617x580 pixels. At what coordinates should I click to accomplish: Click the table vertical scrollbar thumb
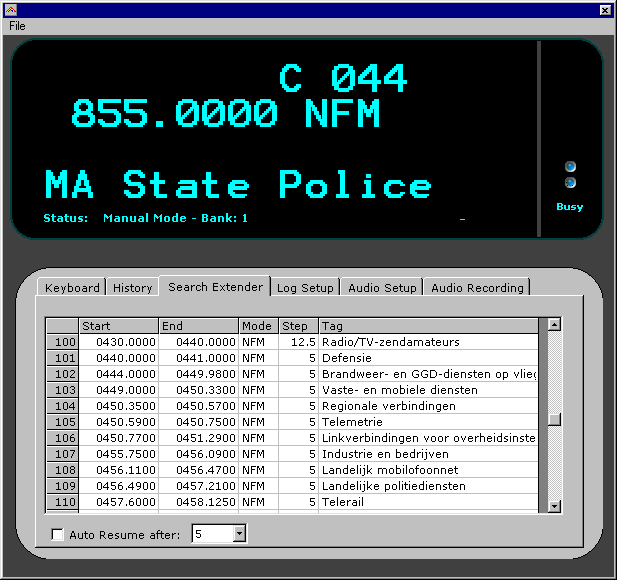(554, 419)
